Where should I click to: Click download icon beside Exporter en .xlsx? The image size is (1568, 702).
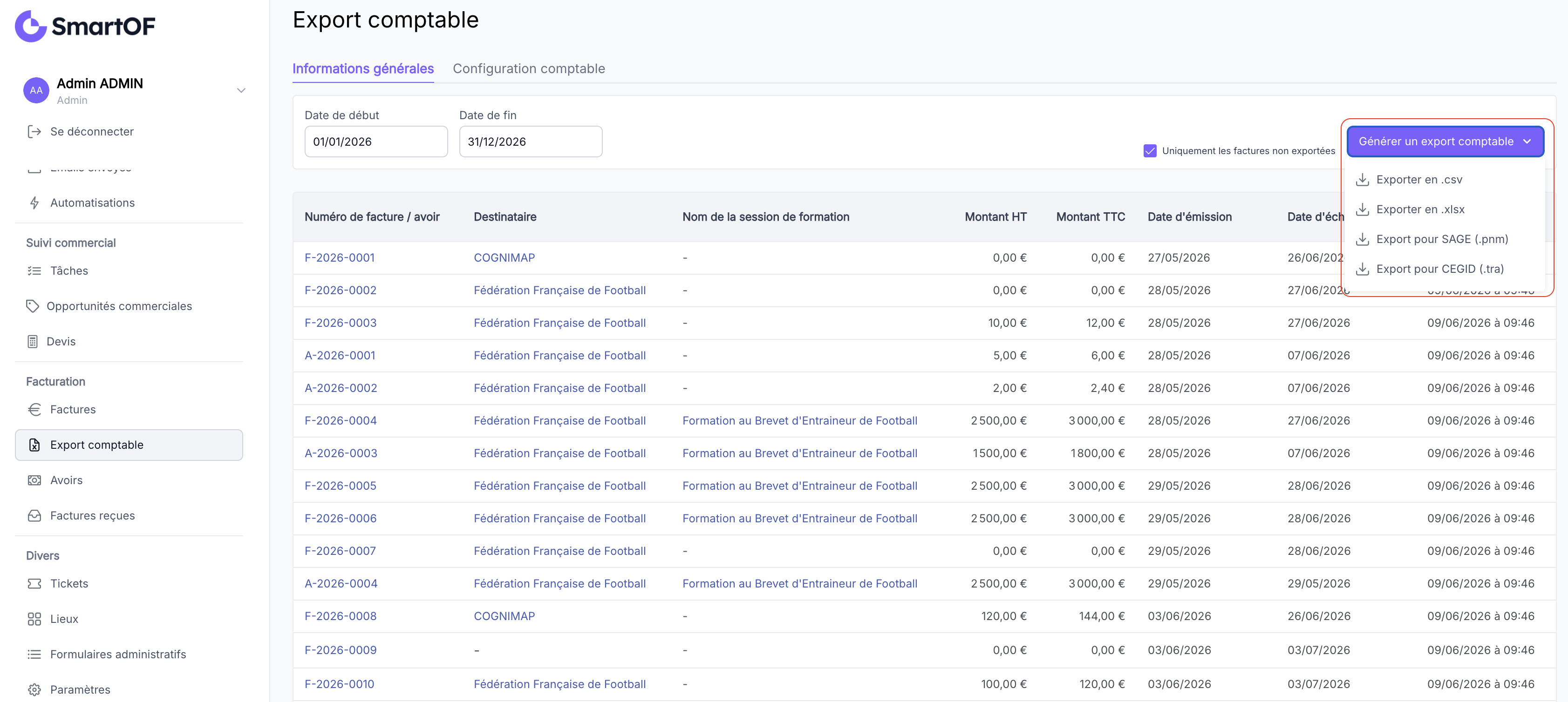(1362, 209)
